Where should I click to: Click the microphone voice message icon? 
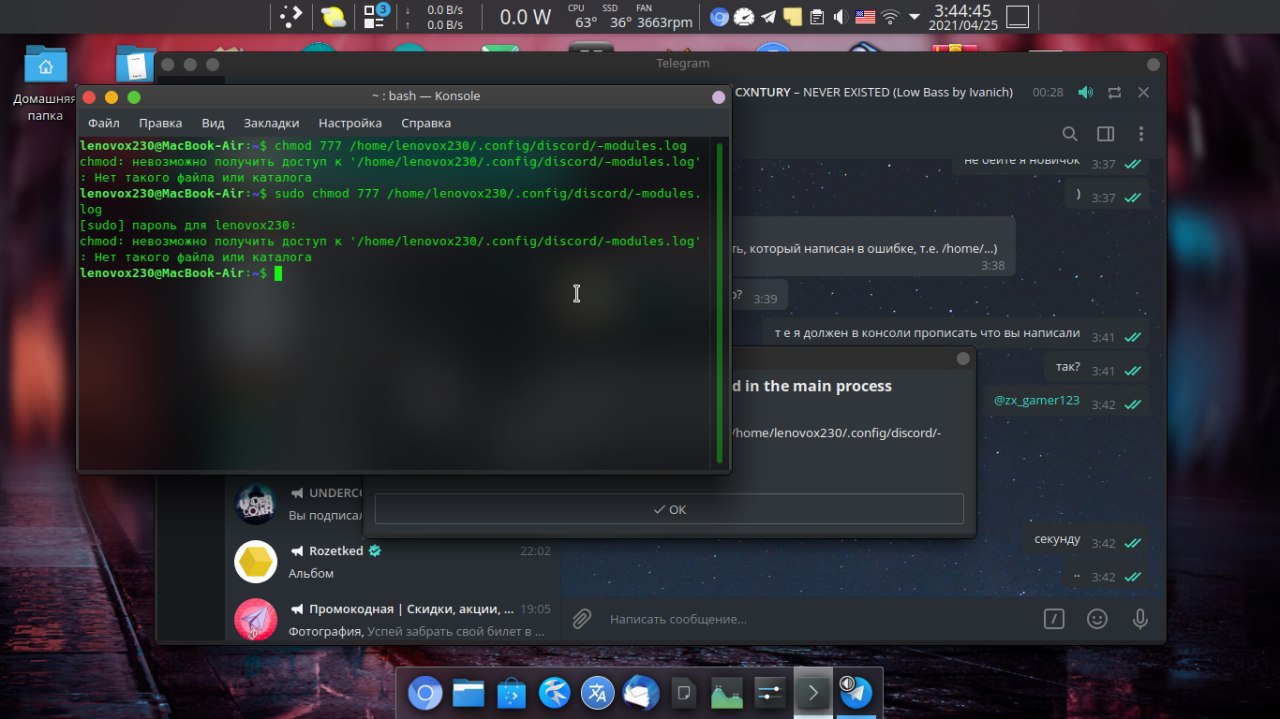tap(1140, 619)
